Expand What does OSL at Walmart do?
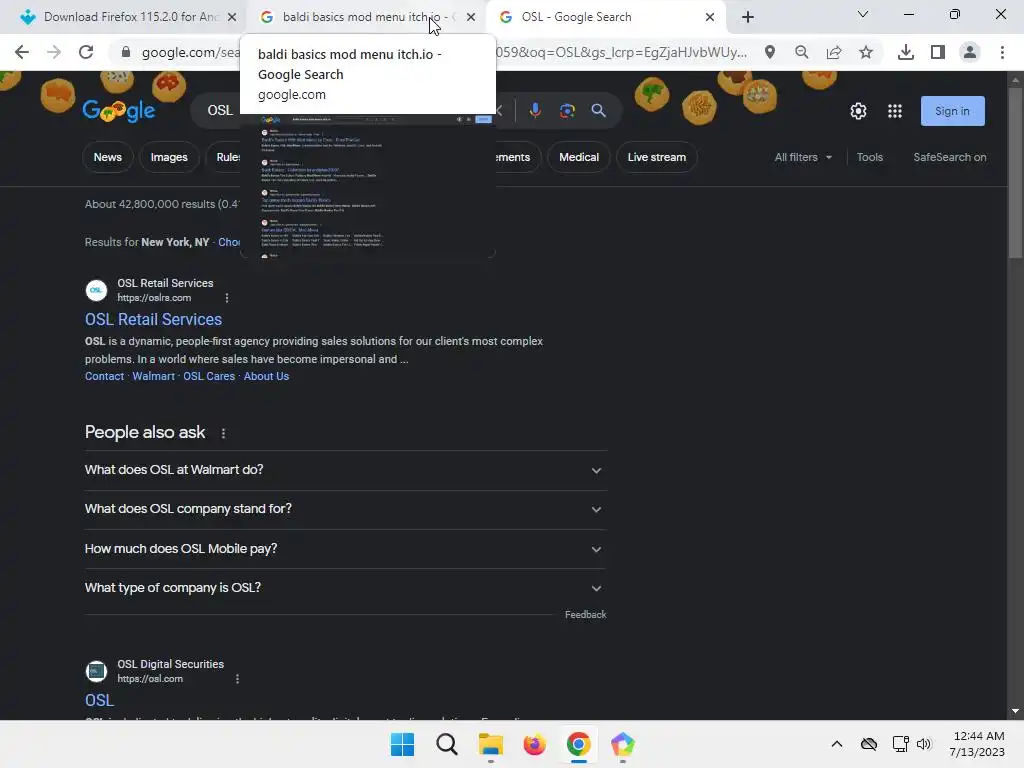The width and height of the screenshot is (1024, 768). coord(345,470)
